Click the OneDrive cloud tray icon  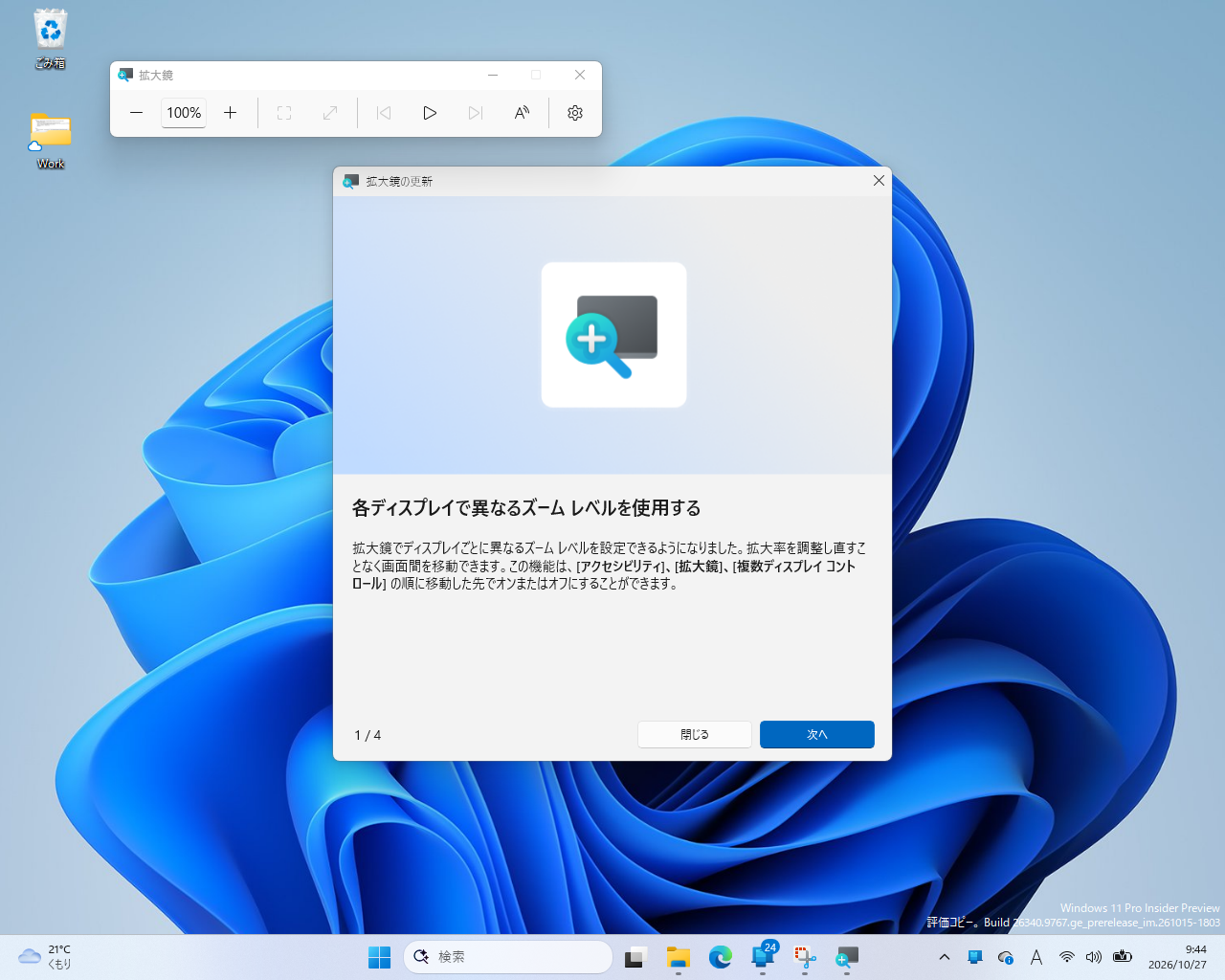[1006, 957]
